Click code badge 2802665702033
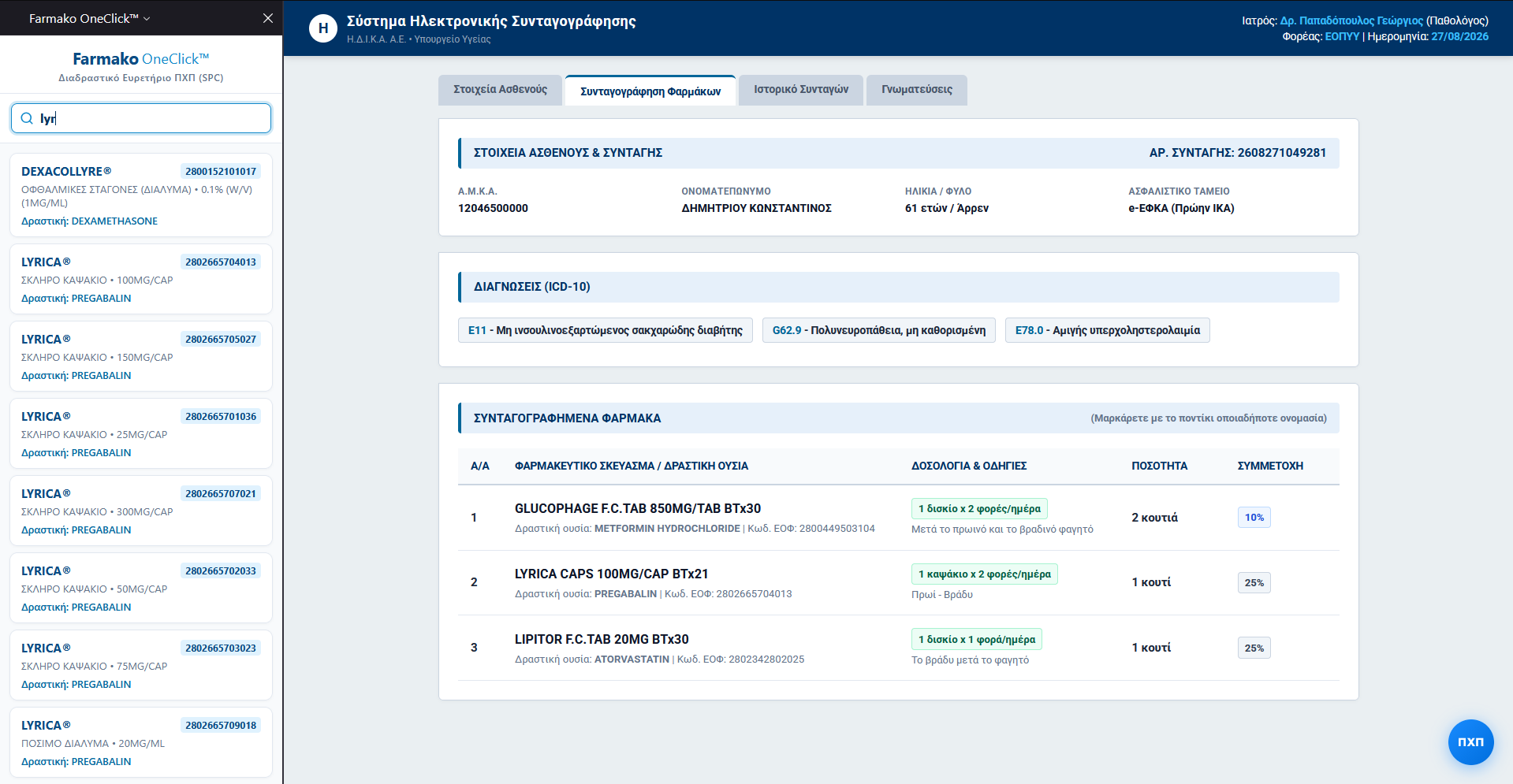 click(221, 571)
